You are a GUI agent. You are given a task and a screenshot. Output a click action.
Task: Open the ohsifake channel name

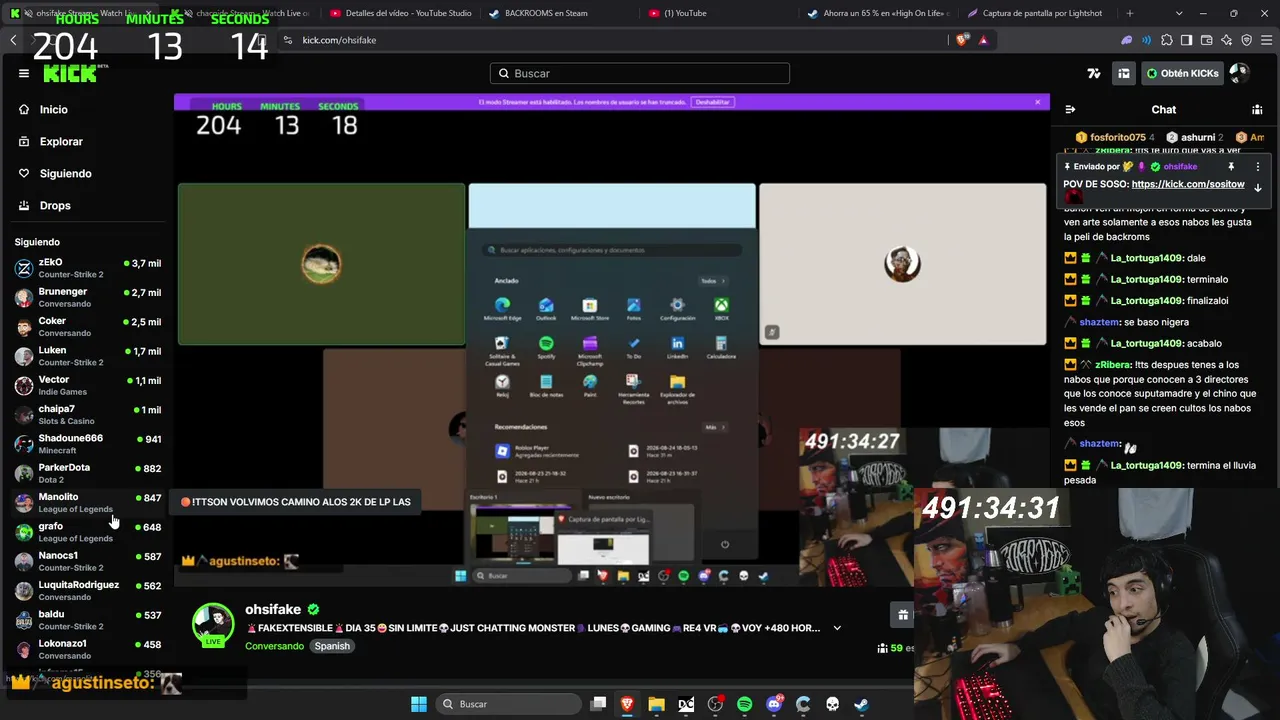click(273, 609)
